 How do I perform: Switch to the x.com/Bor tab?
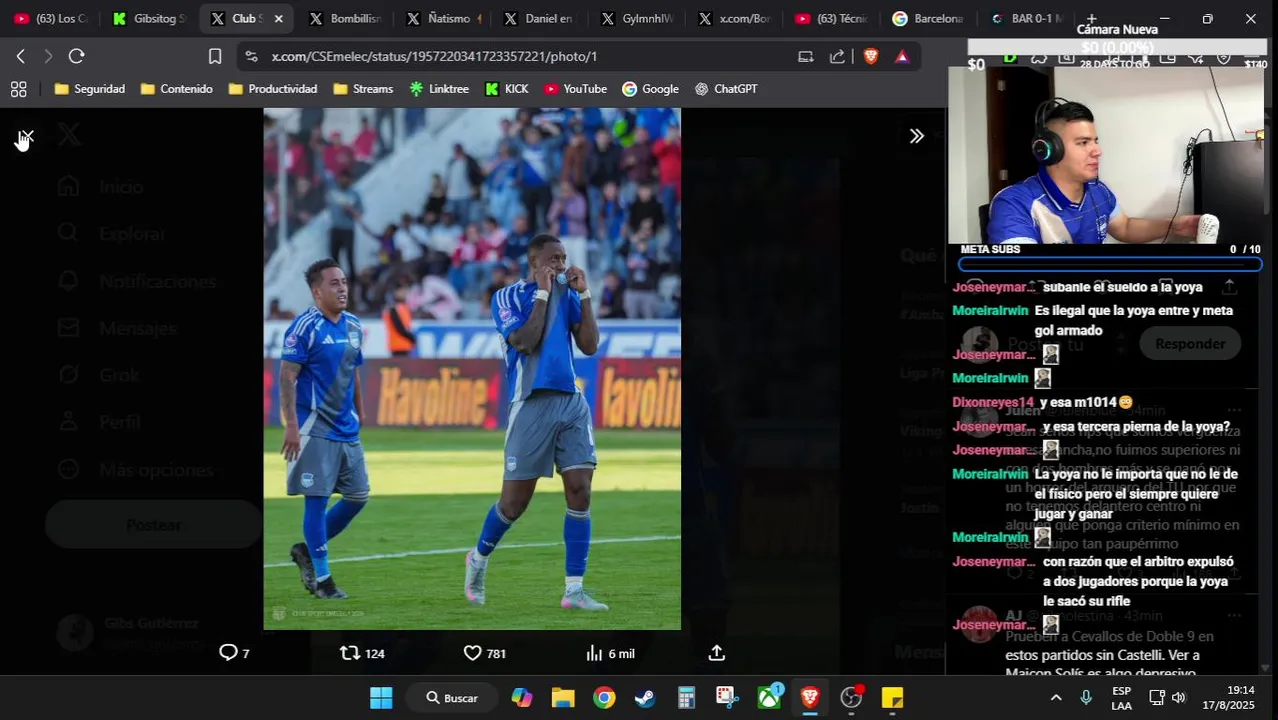(736, 18)
